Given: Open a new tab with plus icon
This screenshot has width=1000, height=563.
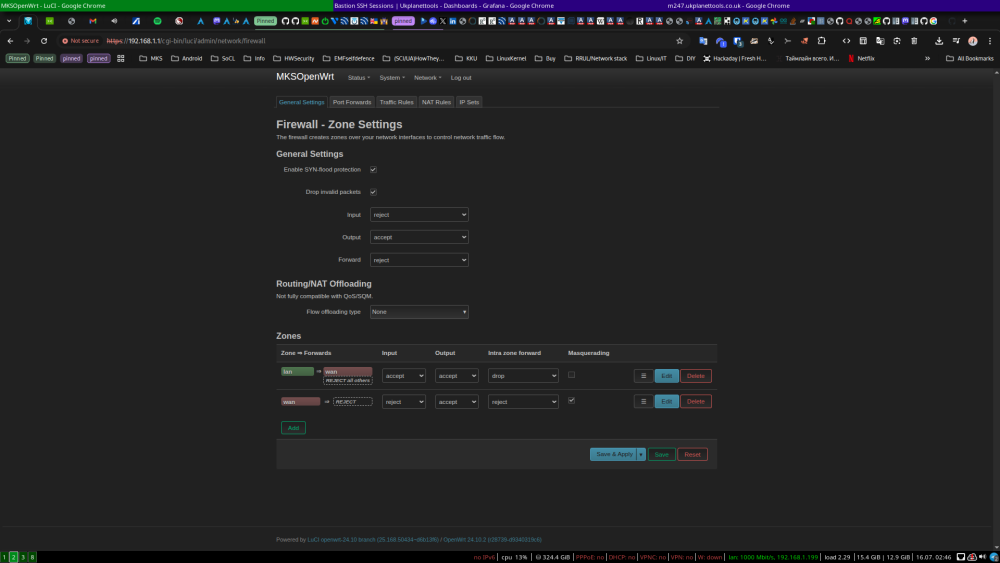Looking at the screenshot, I should (x=965, y=21).
